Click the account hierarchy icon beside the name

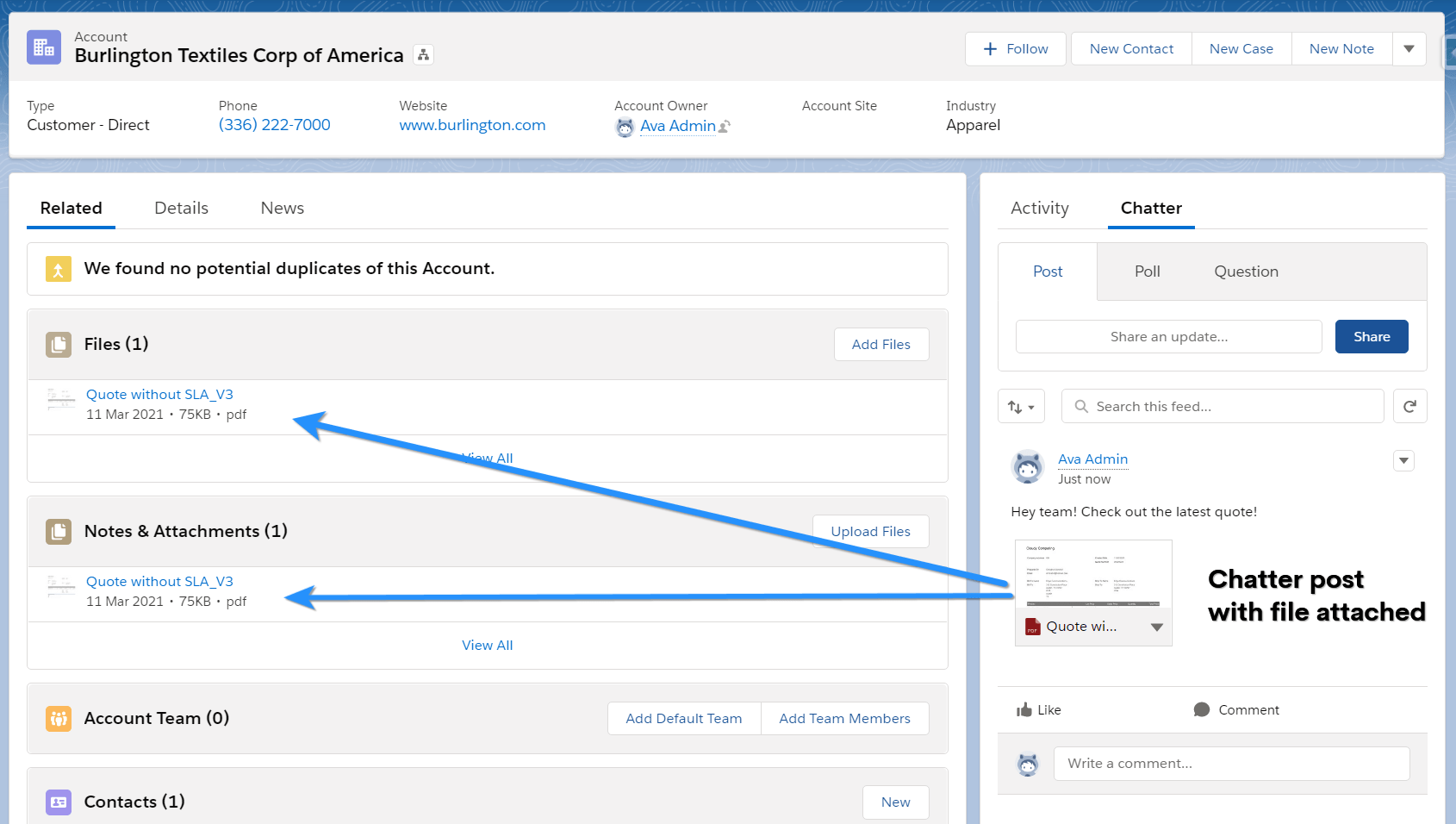point(423,54)
